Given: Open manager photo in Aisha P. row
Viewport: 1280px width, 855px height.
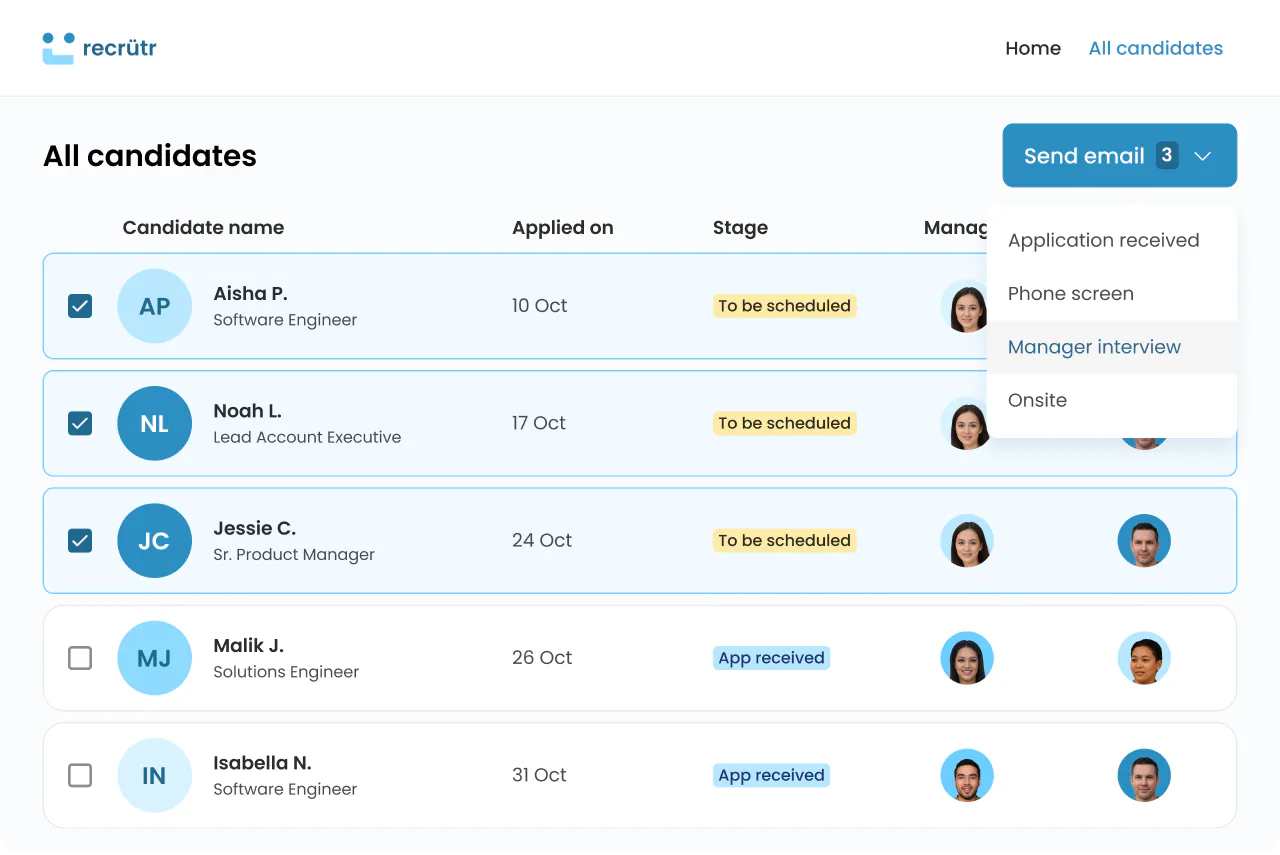Looking at the screenshot, I should (964, 306).
